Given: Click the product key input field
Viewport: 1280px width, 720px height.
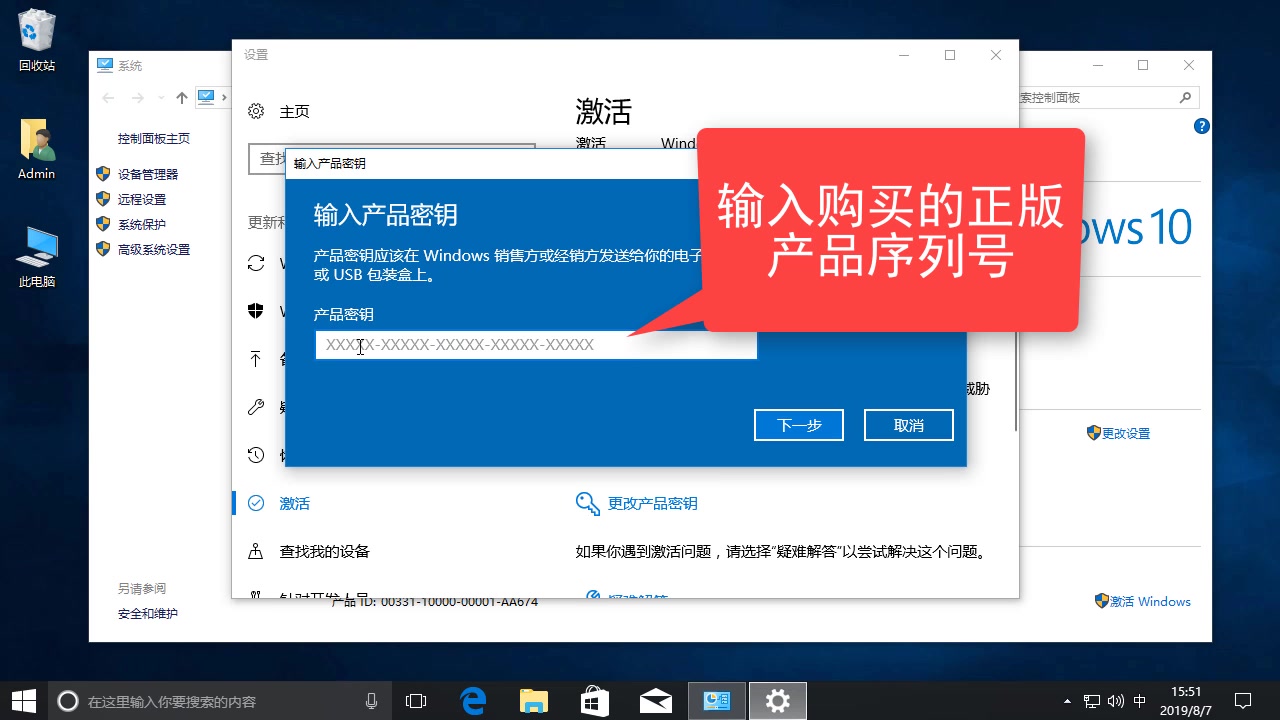Looking at the screenshot, I should (536, 345).
